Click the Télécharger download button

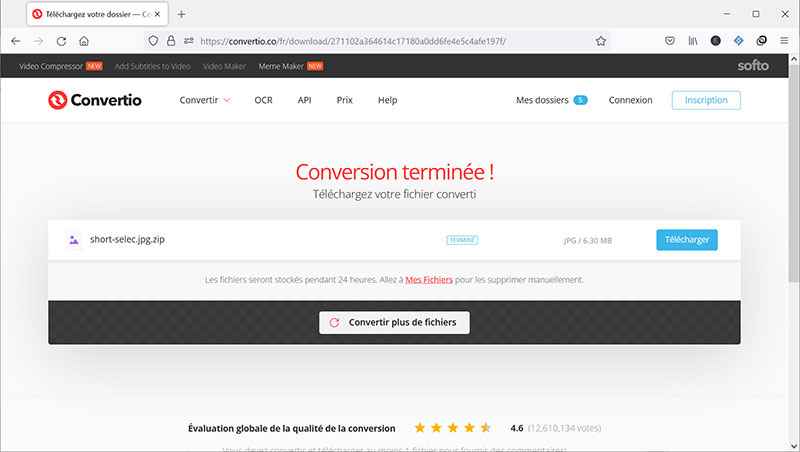[687, 240]
